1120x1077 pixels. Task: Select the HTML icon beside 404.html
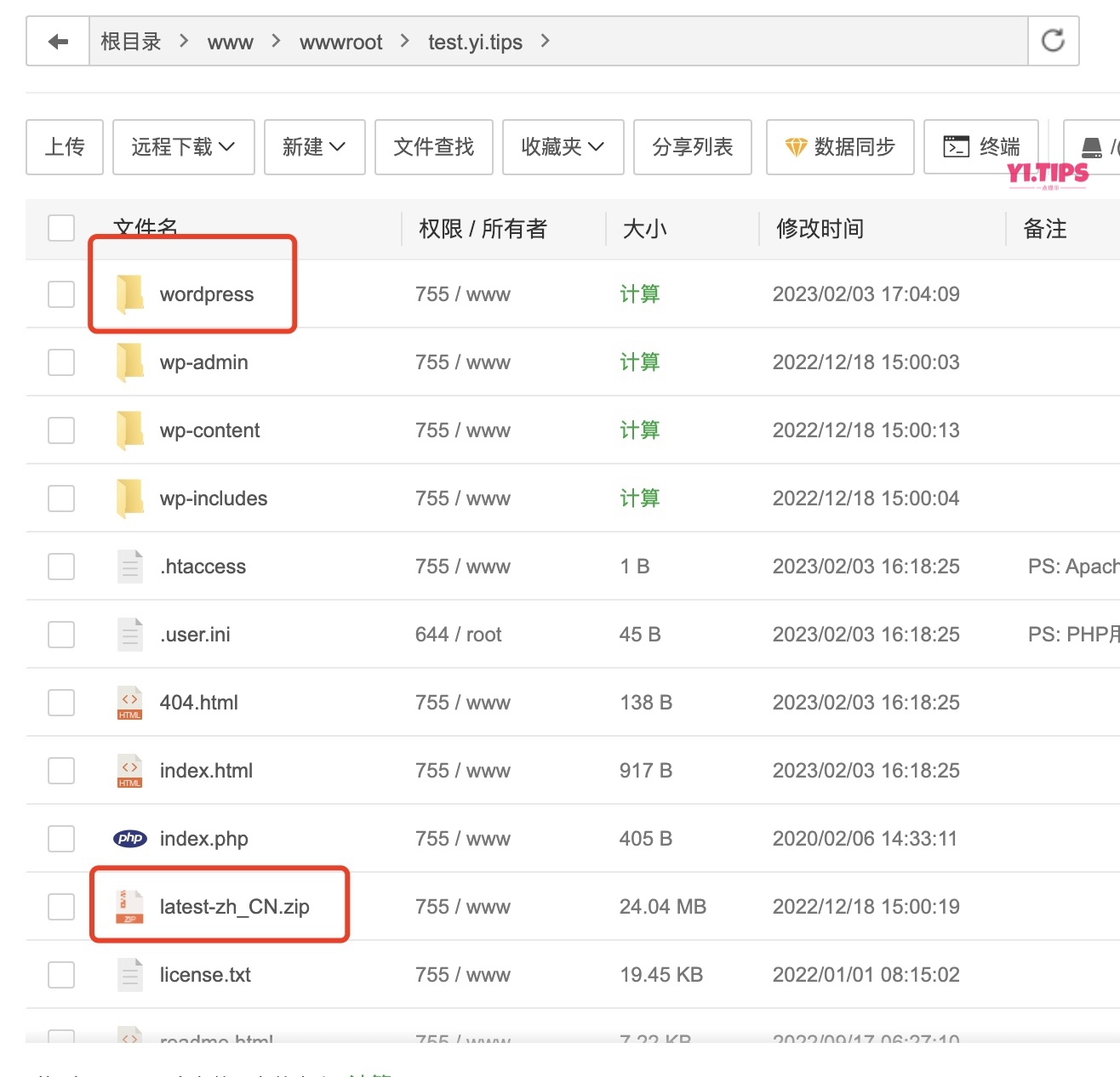(x=129, y=702)
